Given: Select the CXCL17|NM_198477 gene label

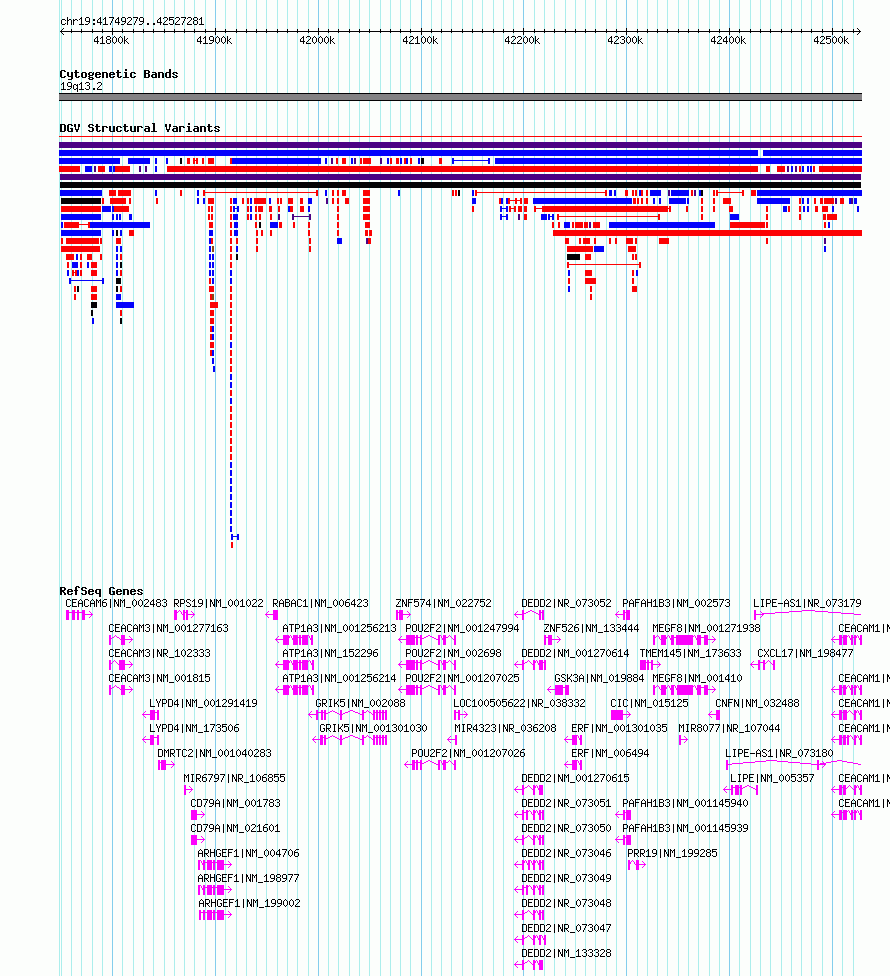Looking at the screenshot, I should [805, 653].
